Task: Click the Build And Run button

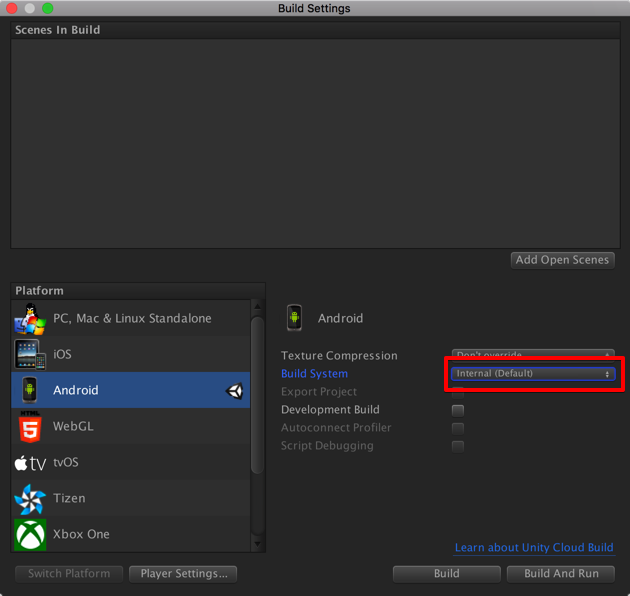Action: 561,573
